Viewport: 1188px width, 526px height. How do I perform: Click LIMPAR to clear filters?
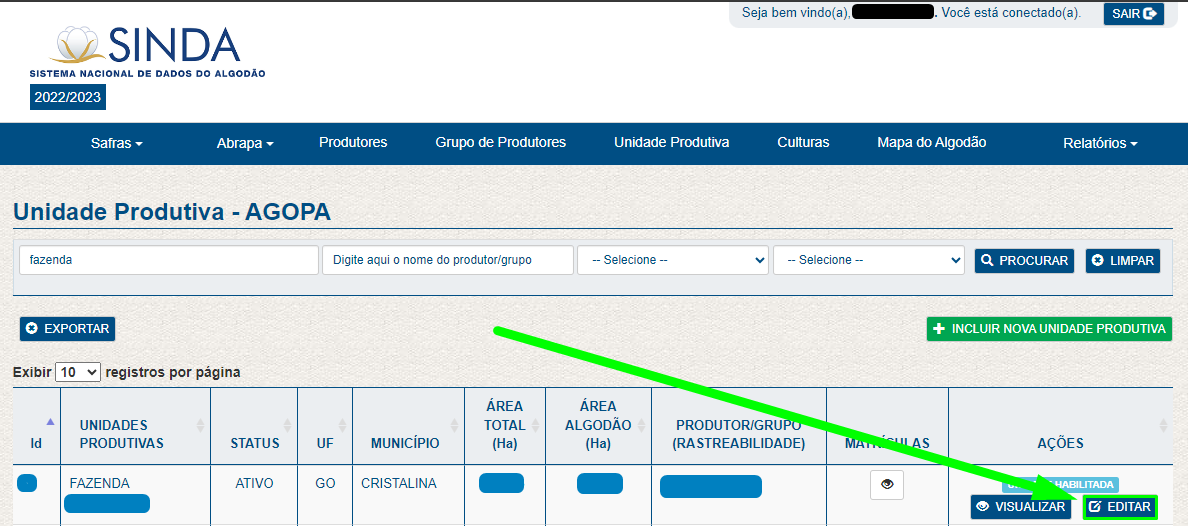click(x=1122, y=261)
